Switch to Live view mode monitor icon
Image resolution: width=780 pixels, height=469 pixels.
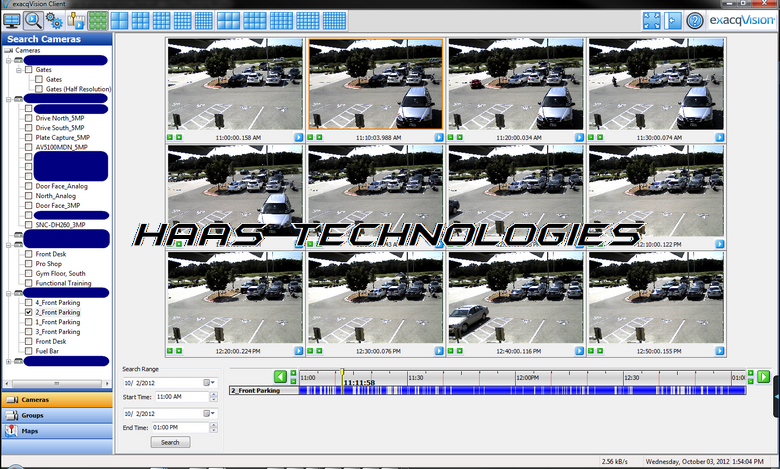(11, 21)
